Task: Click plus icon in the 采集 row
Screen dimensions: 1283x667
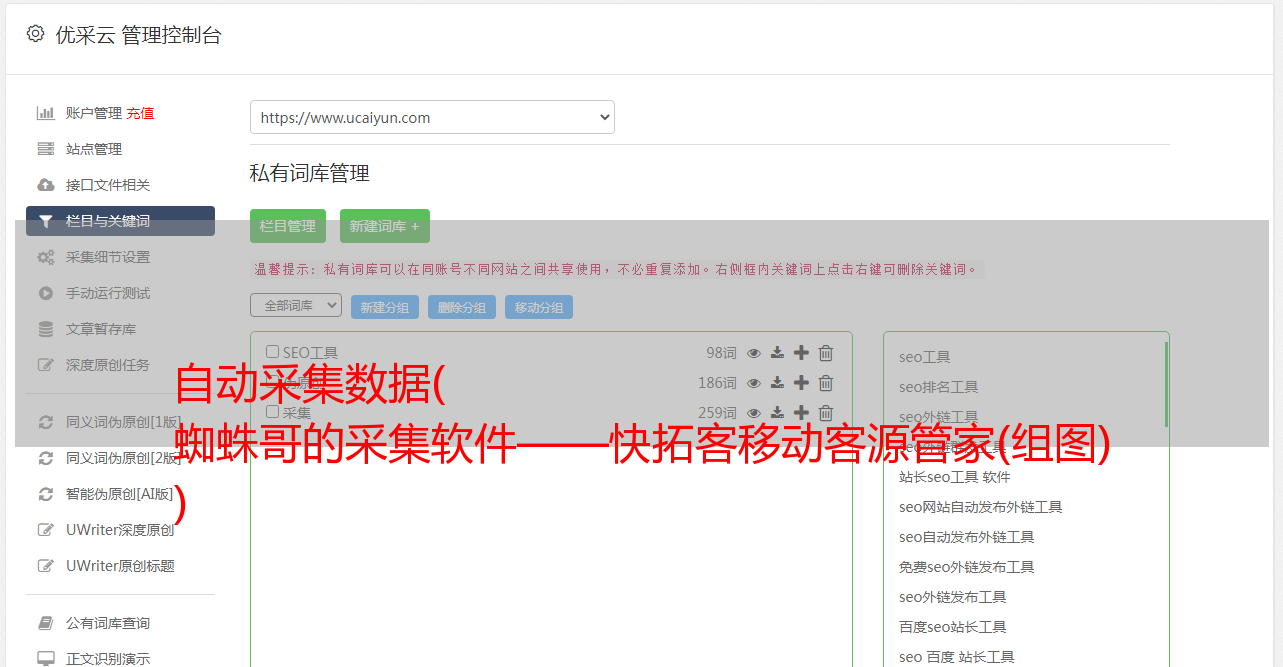Action: [x=801, y=412]
